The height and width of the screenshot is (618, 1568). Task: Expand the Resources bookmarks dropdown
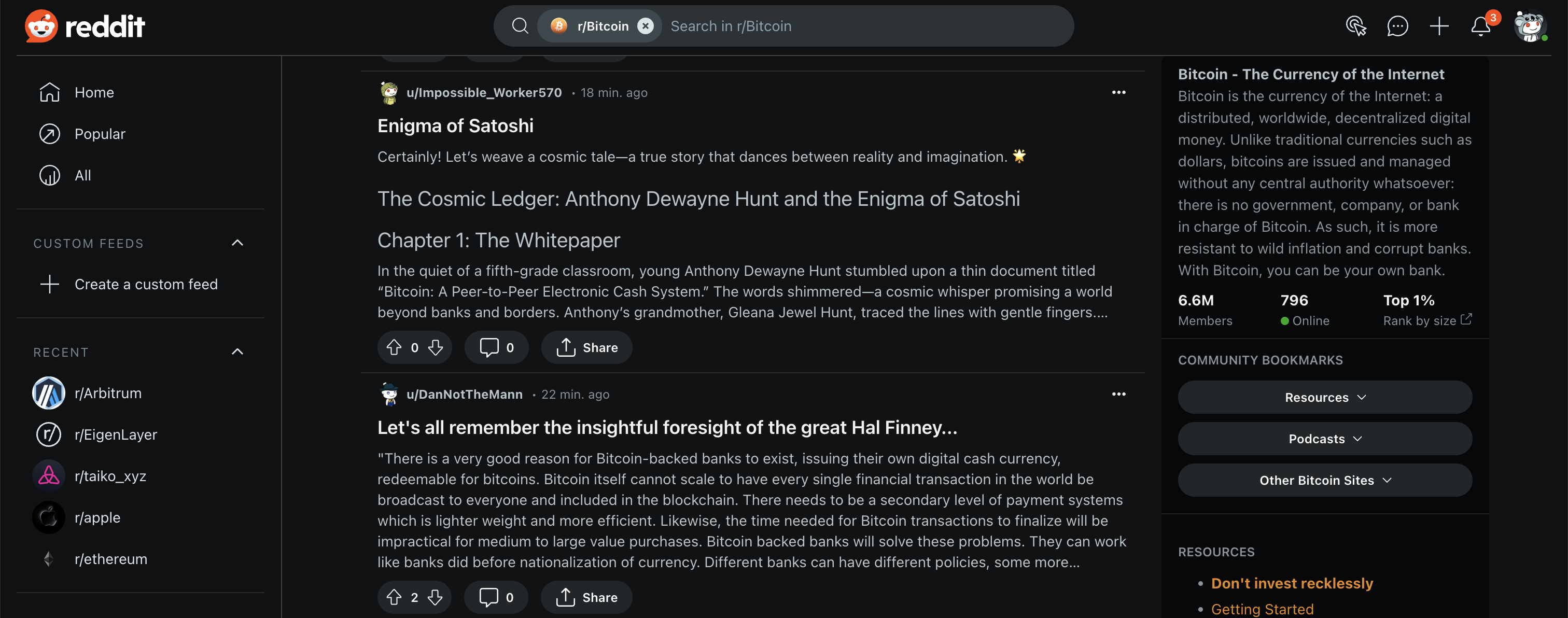(1324, 398)
